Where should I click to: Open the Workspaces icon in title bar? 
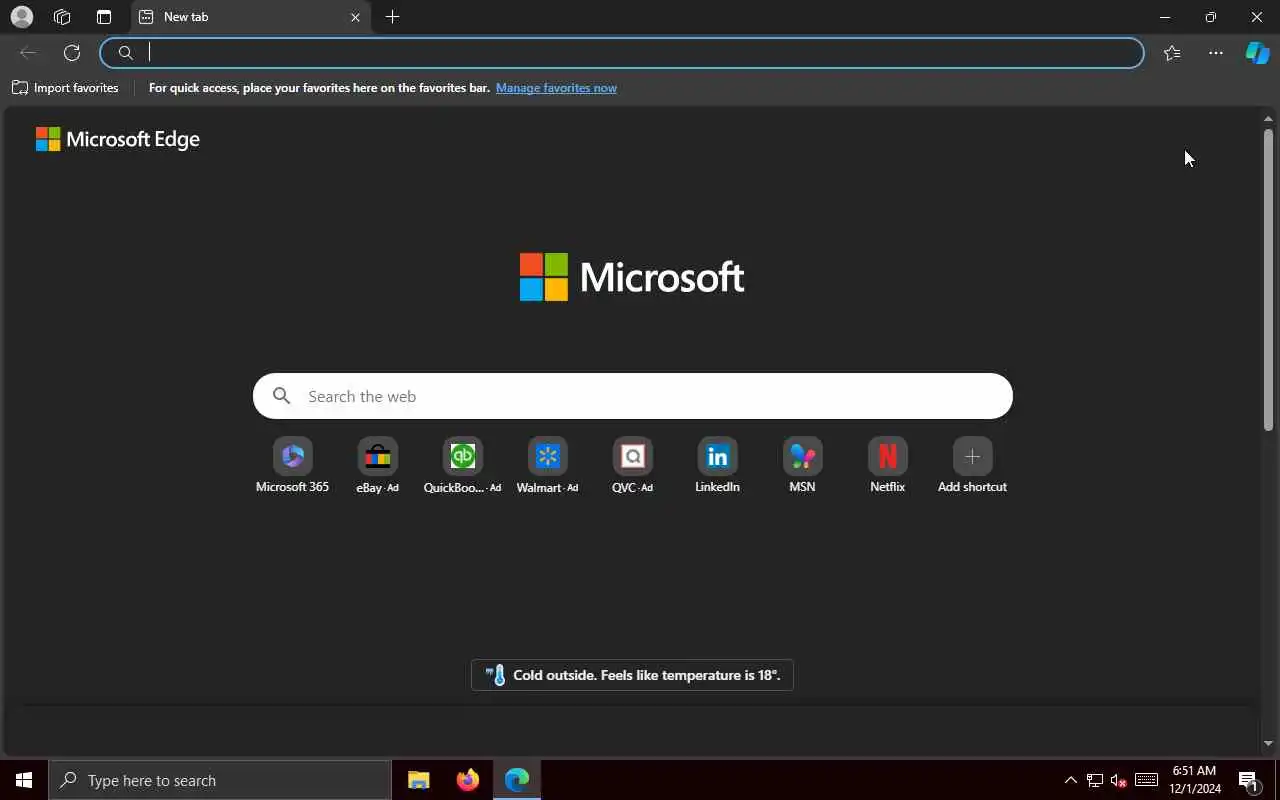click(62, 17)
